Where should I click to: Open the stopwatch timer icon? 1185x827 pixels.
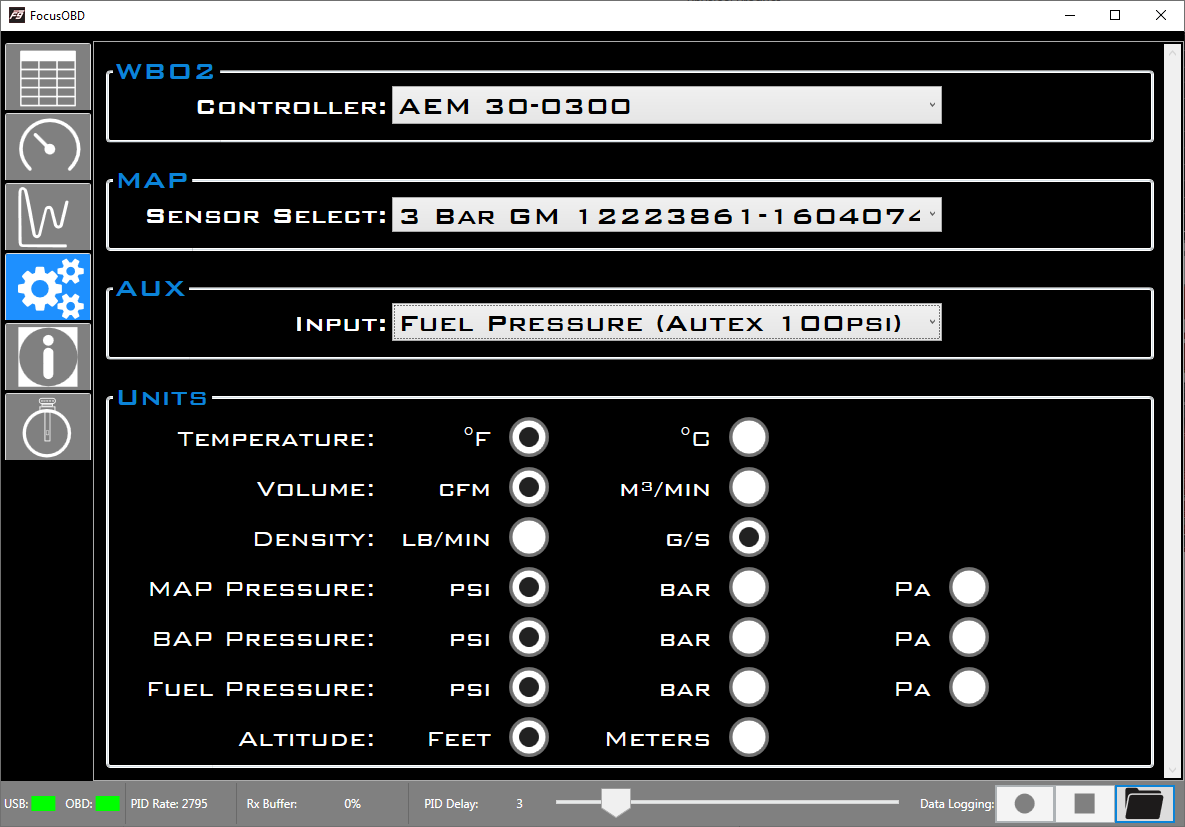pyautogui.click(x=48, y=426)
